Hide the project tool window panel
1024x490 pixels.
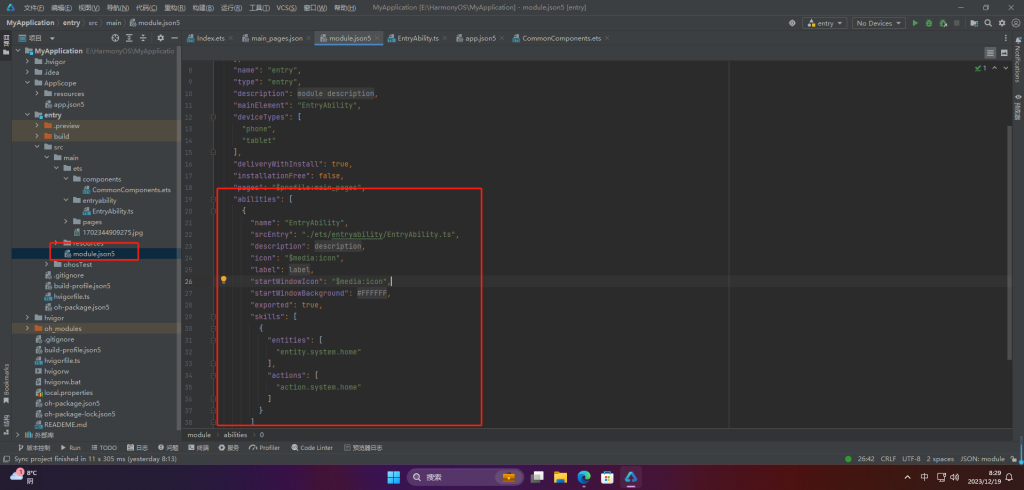(x=172, y=38)
